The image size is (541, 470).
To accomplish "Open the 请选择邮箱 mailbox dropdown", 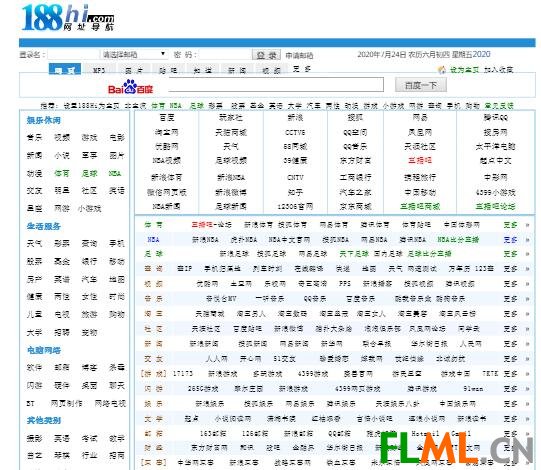I will pyautogui.click(x=134, y=55).
